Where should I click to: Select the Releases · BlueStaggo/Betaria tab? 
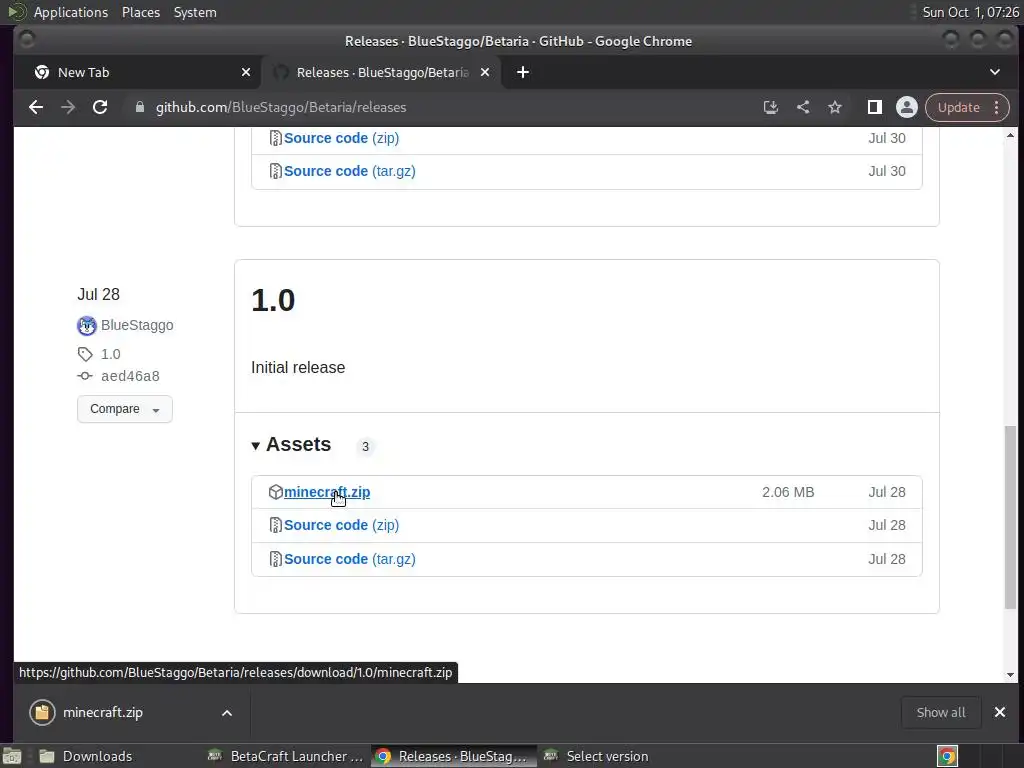pos(382,72)
